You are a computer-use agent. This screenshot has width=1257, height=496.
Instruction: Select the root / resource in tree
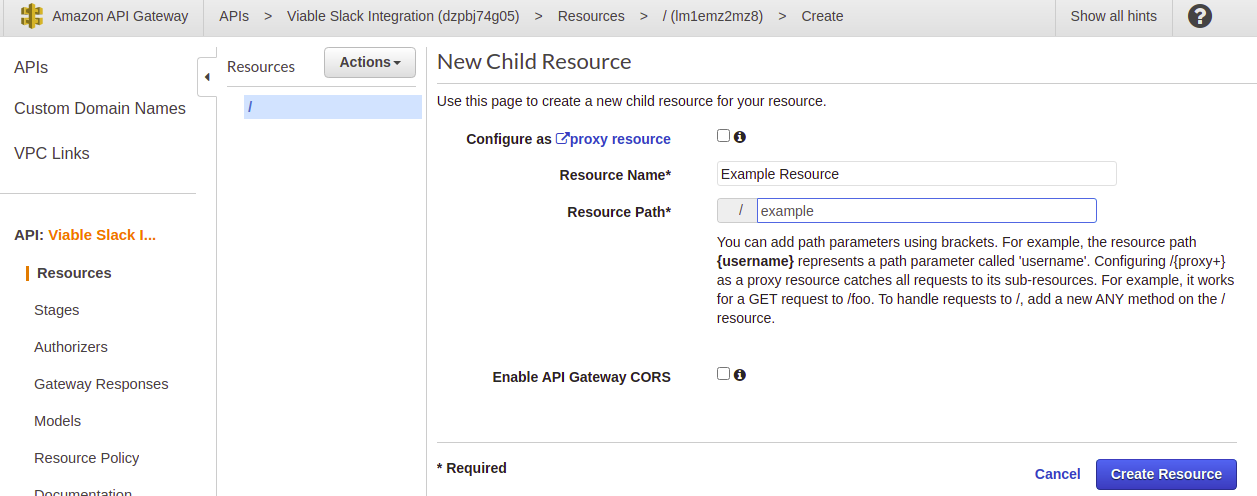[x=333, y=107]
